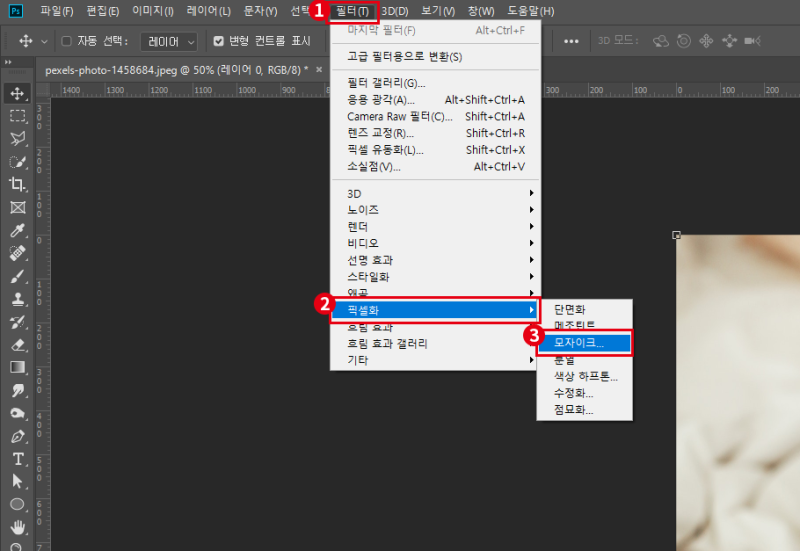Close the pexels-photo-1458684.jpeg document tab

[319, 69]
